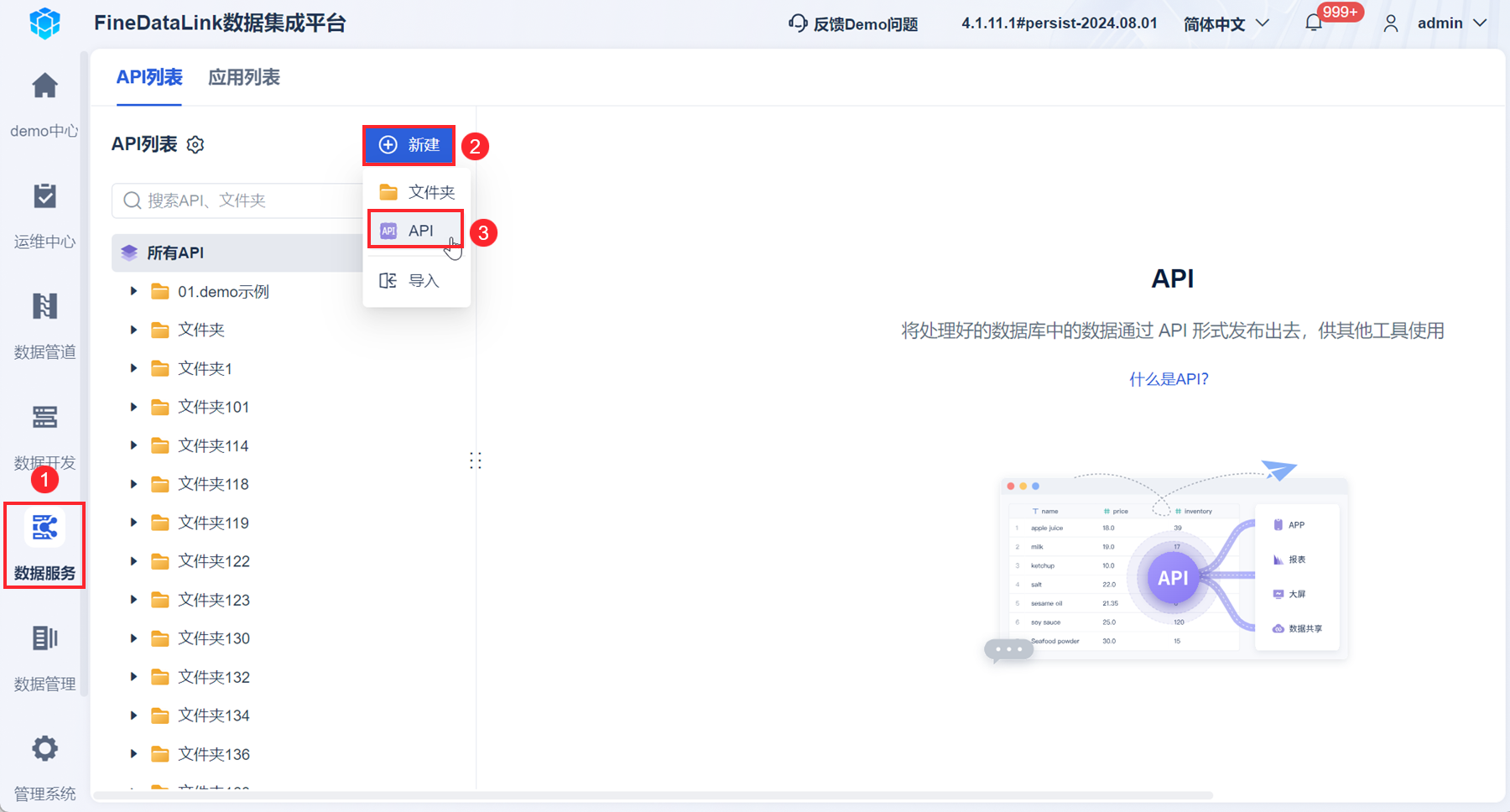Select the 所有API tree root
The width and height of the screenshot is (1510, 812).
pyautogui.click(x=237, y=252)
